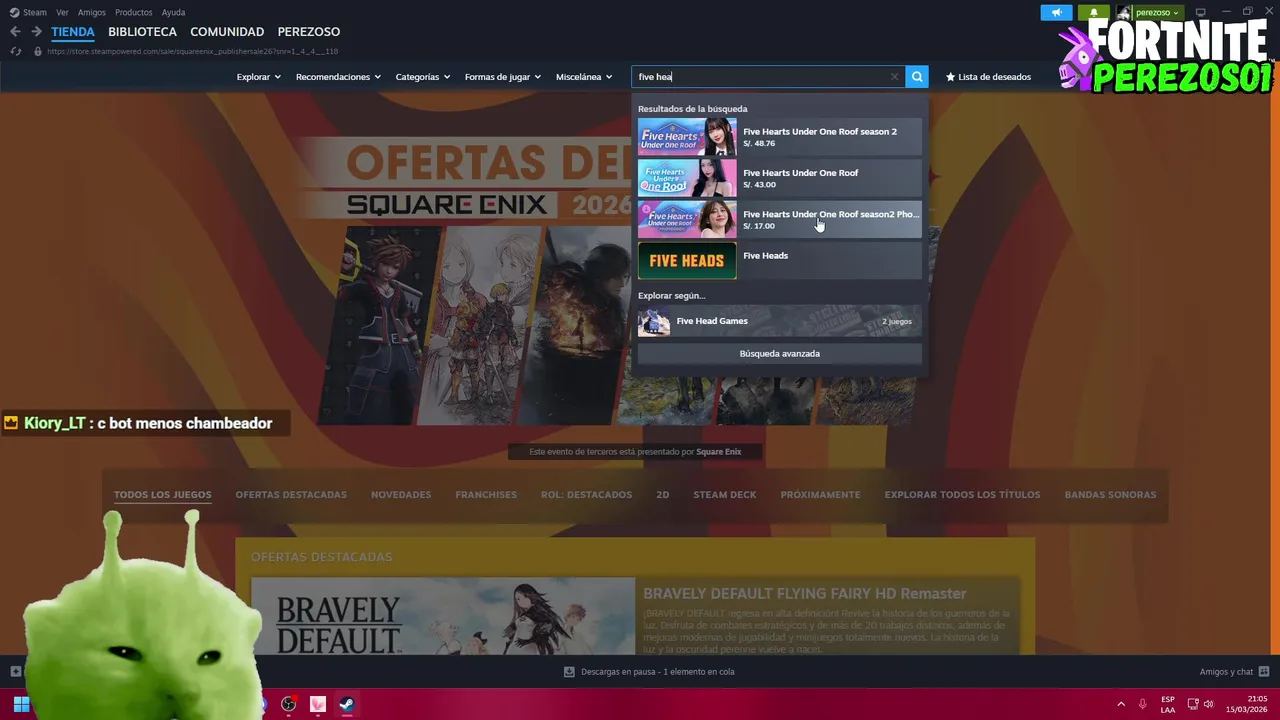Click Búsqueda avanzada button

tap(780, 354)
